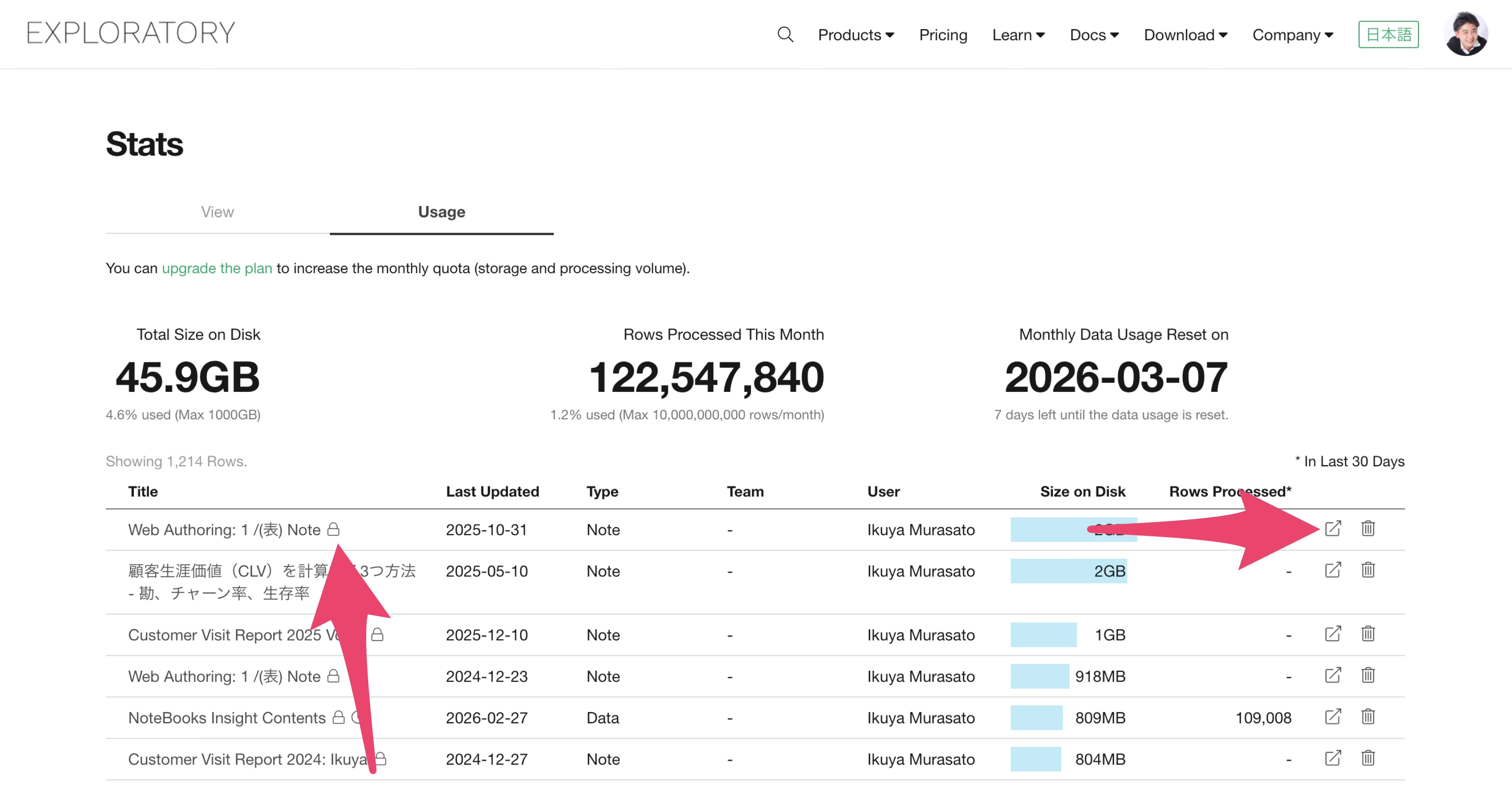The image size is (1512, 786).
Task: Trash the NoteBooks Insight Contents data
Action: coord(1367,717)
